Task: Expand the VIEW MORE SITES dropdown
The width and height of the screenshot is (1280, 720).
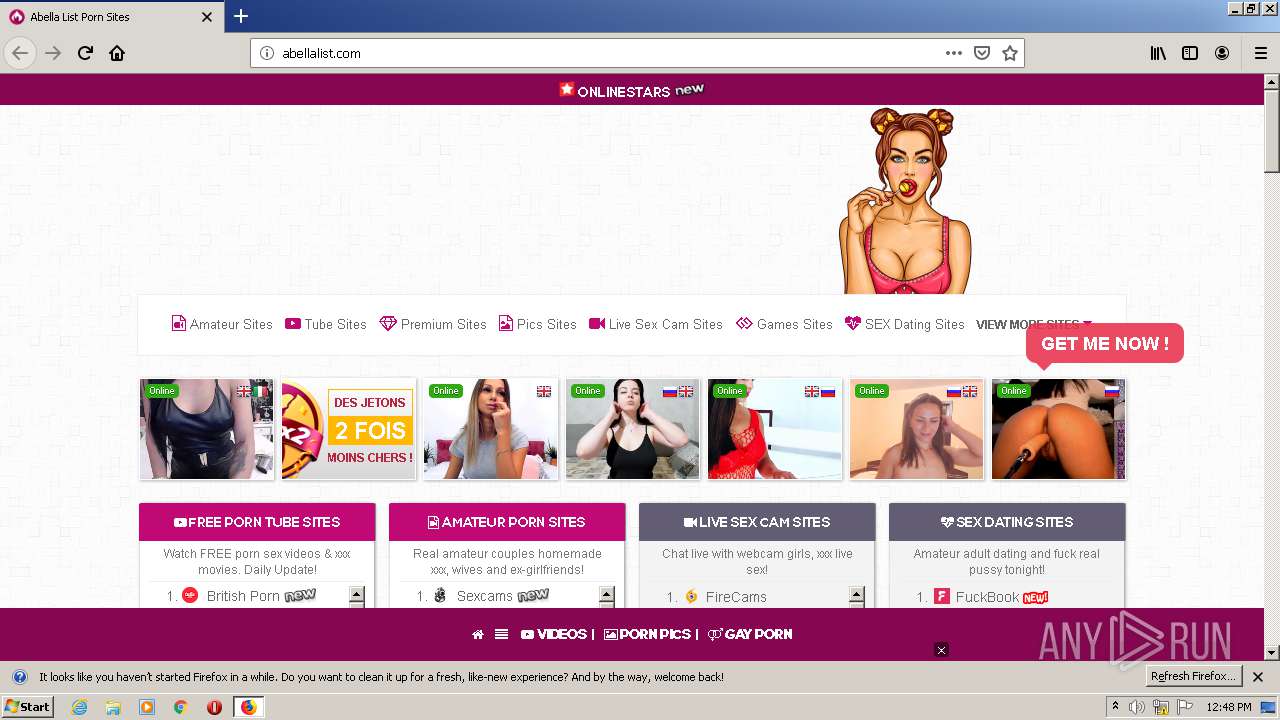Action: pos(1034,325)
